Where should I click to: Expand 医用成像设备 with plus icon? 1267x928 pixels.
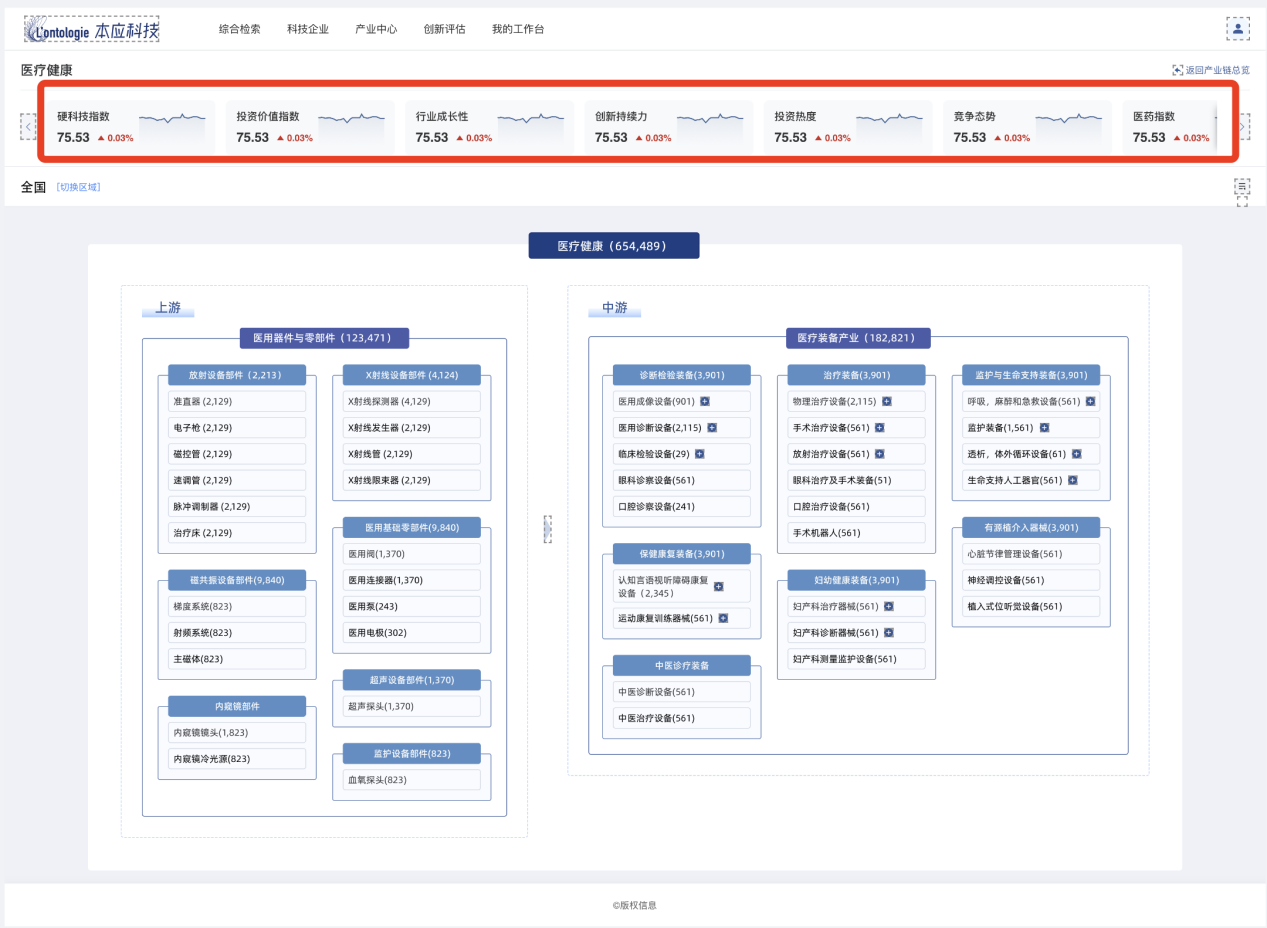point(705,401)
